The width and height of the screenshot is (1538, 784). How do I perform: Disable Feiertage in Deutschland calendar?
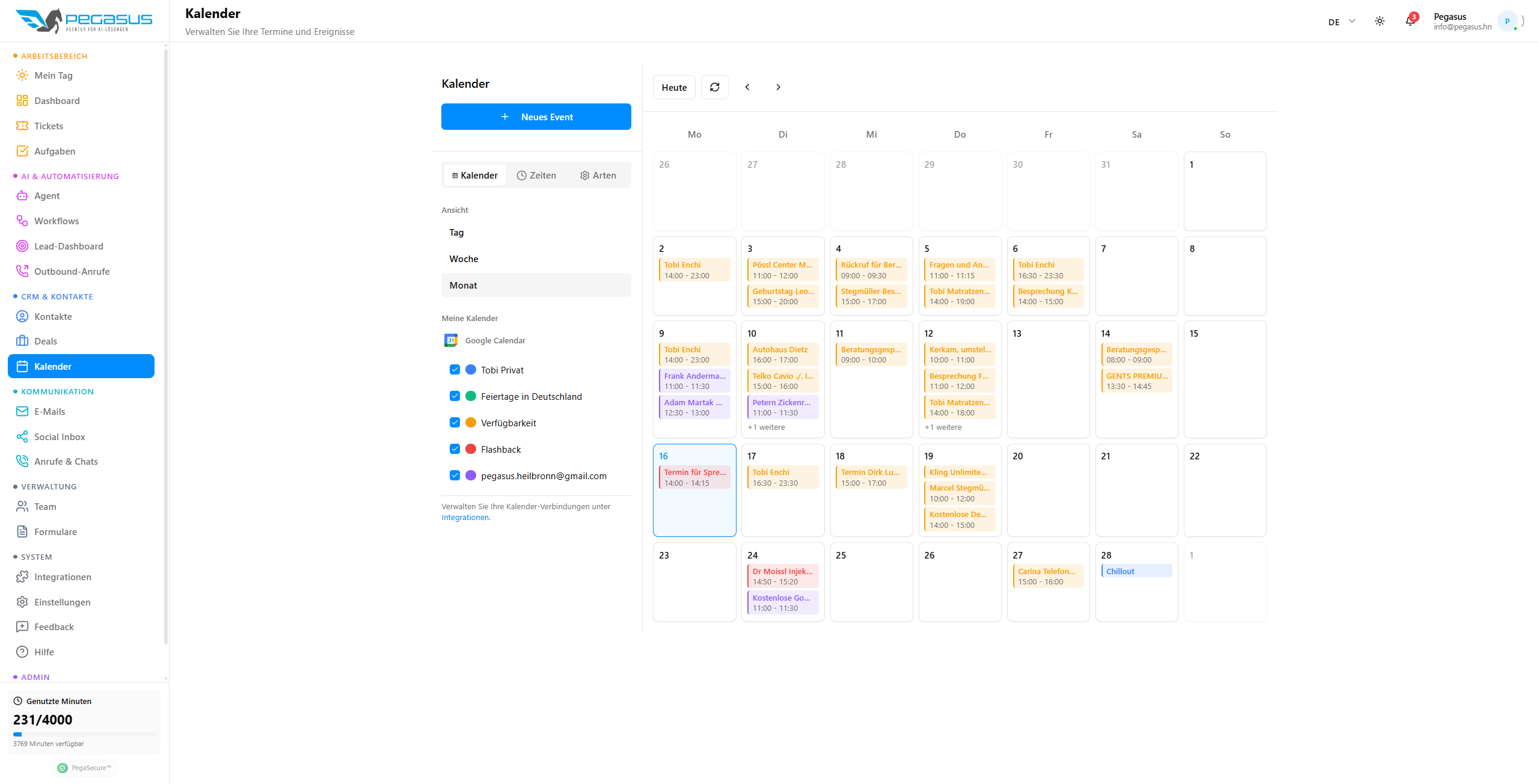coord(455,396)
